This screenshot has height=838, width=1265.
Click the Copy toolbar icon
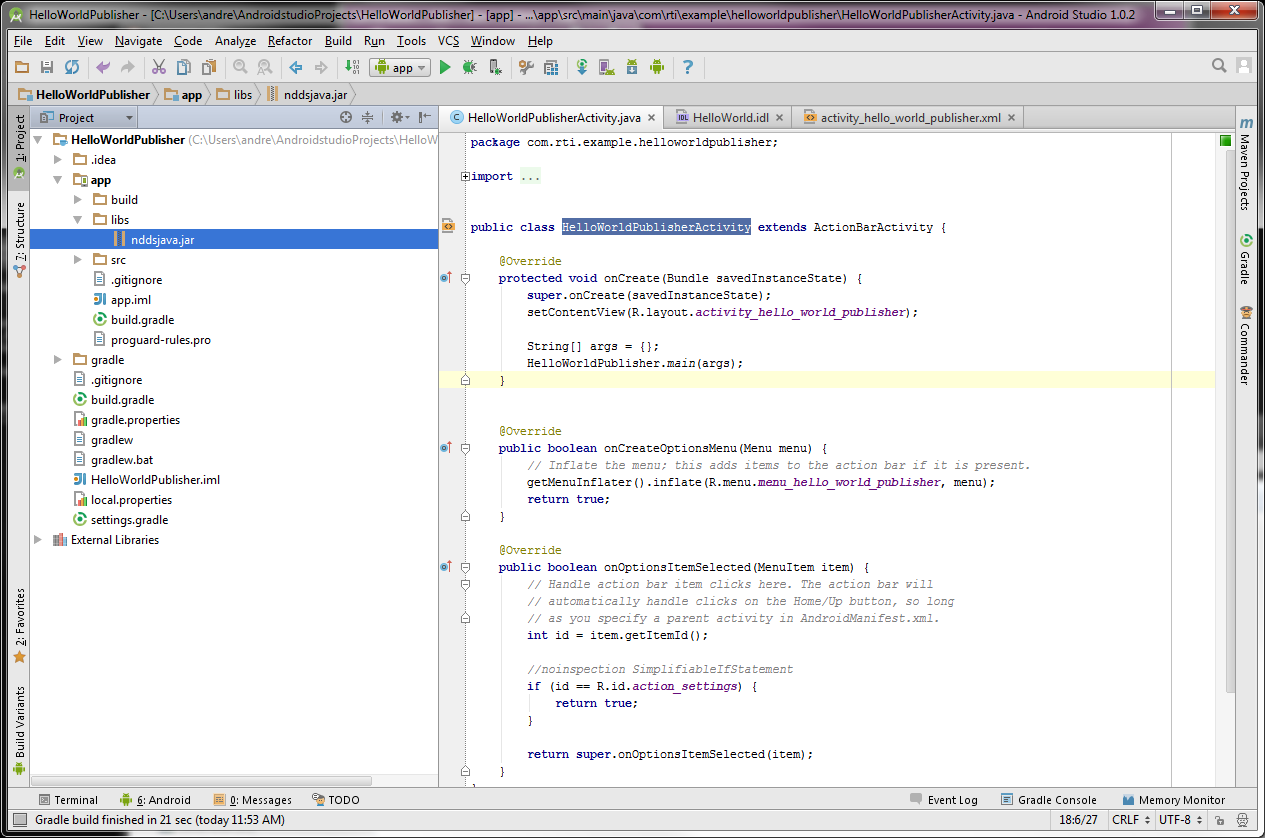(x=184, y=67)
